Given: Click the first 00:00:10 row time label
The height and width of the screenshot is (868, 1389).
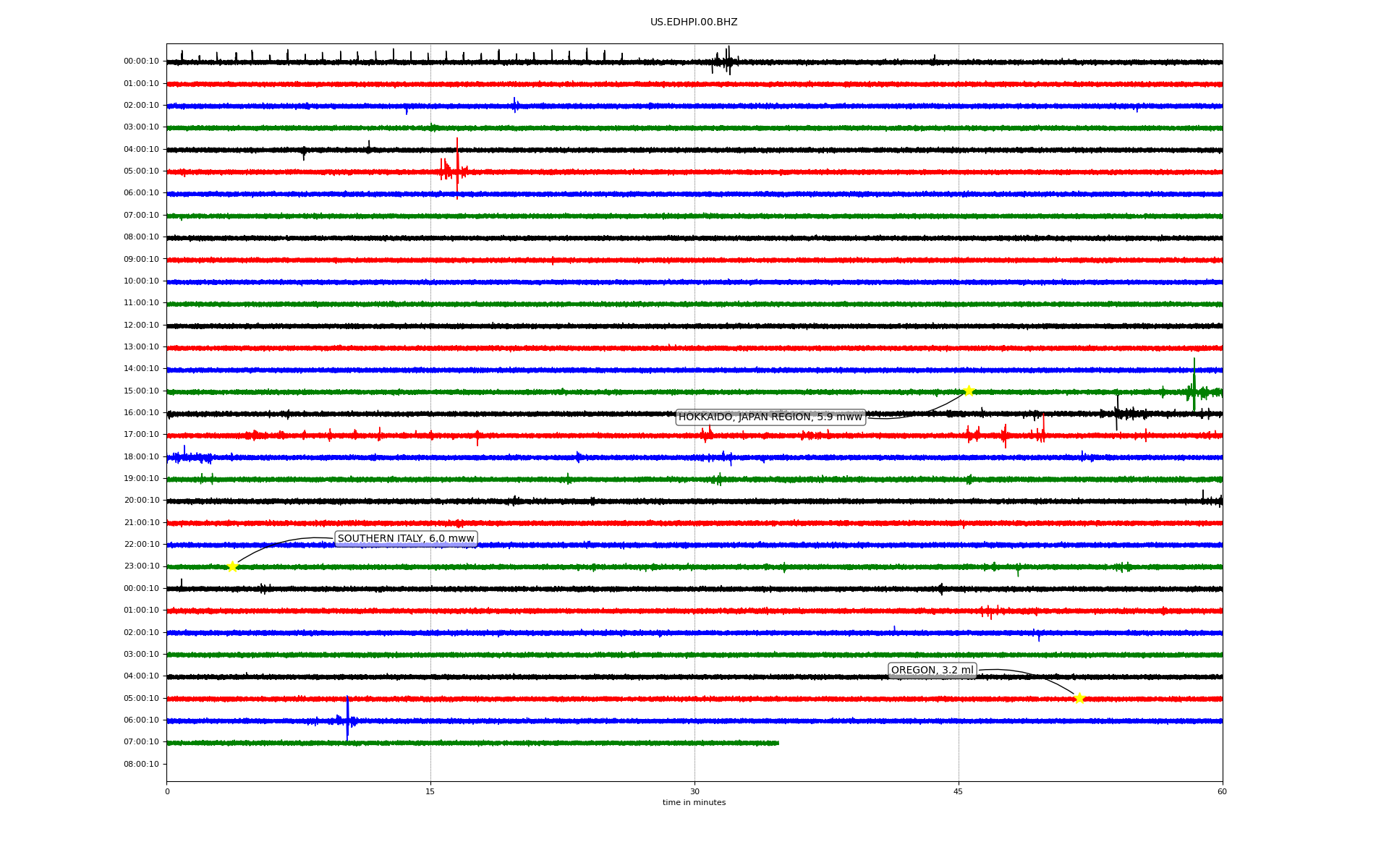Looking at the screenshot, I should pos(141,61).
